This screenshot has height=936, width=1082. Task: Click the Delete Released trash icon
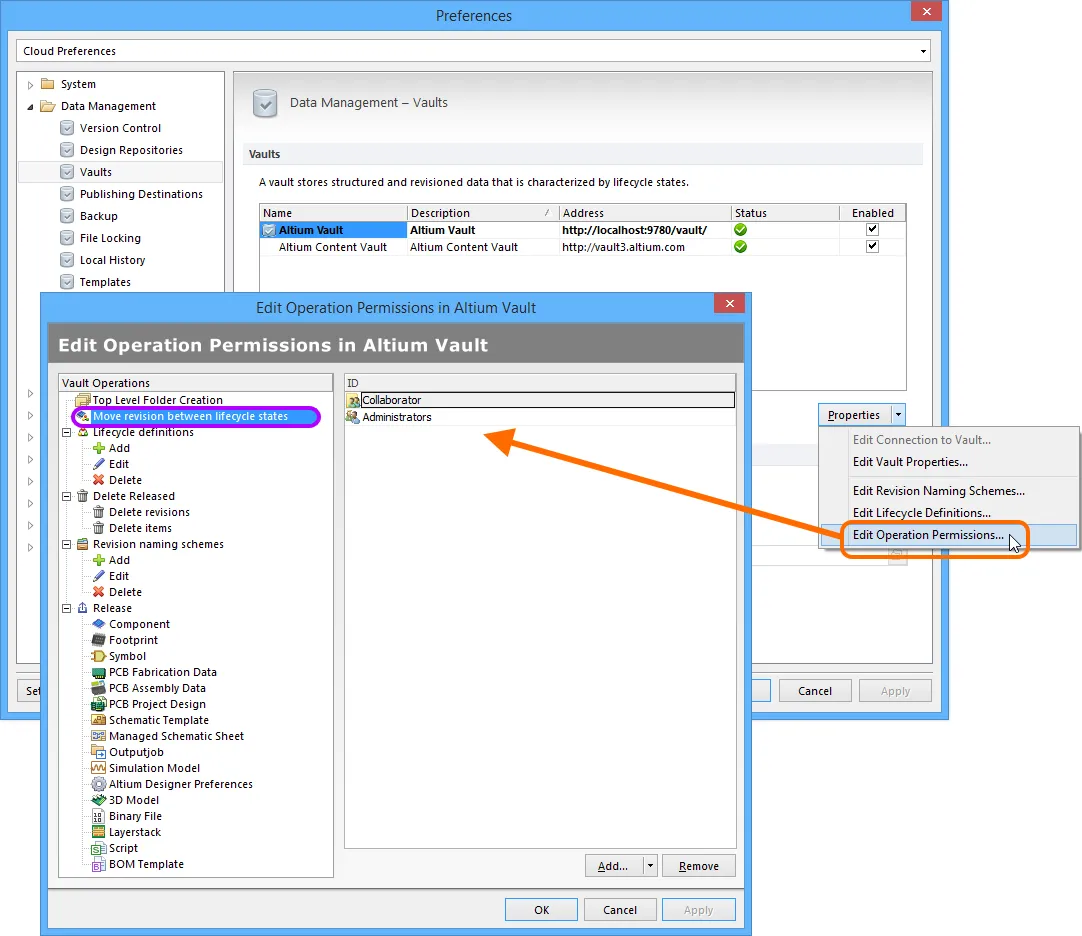tap(83, 496)
